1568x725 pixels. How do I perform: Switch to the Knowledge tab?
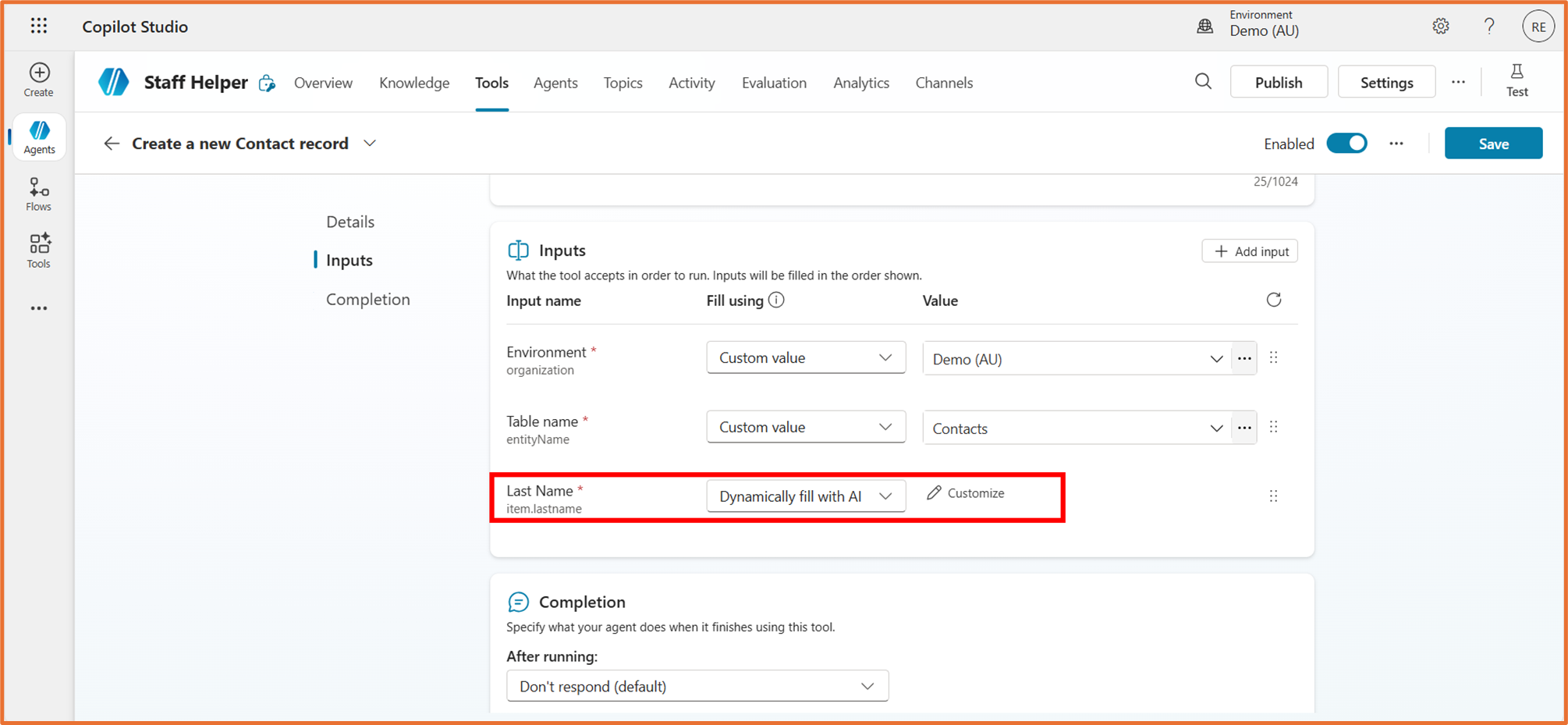[x=413, y=83]
